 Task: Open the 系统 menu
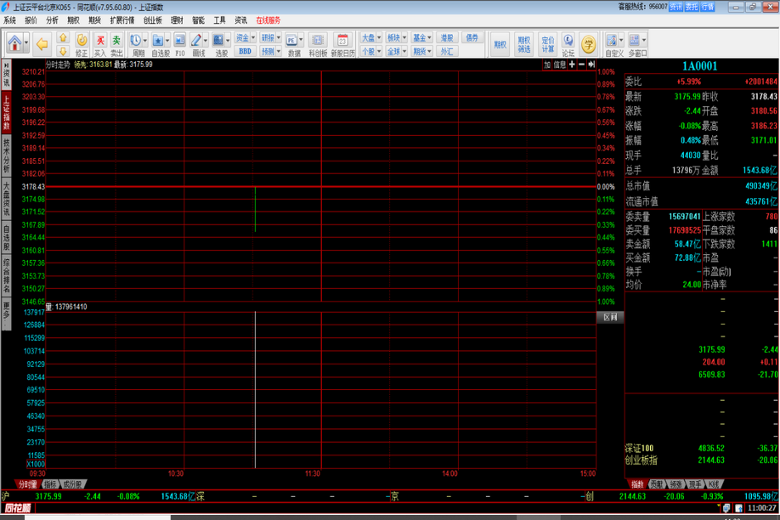tap(9, 20)
